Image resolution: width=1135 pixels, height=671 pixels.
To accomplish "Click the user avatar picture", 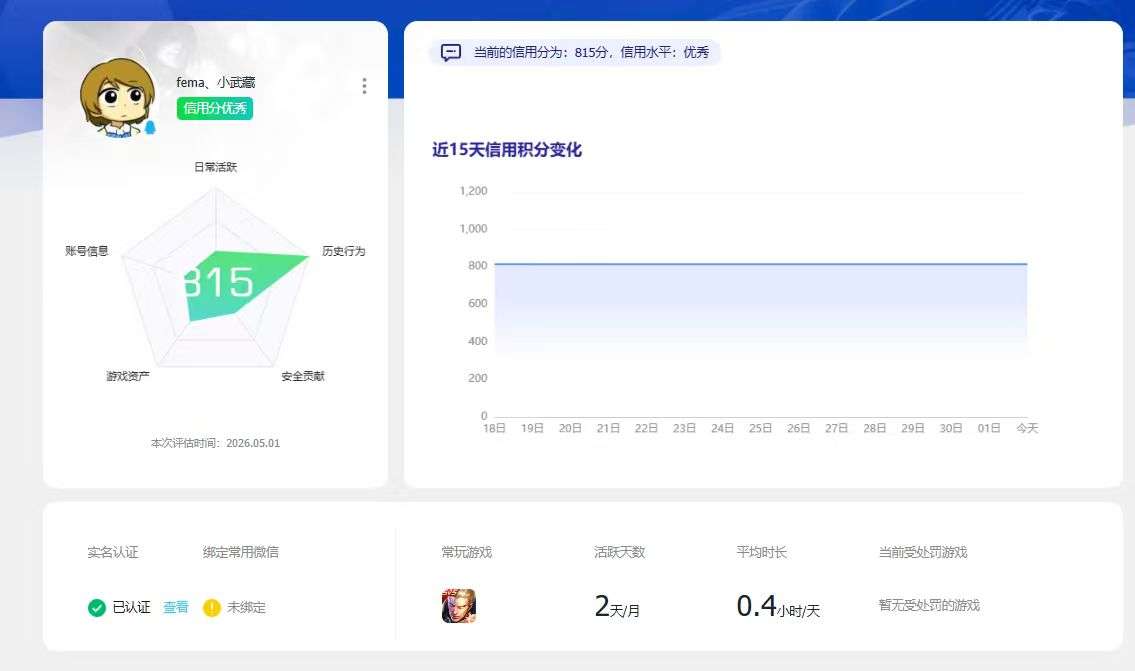I will [x=117, y=98].
